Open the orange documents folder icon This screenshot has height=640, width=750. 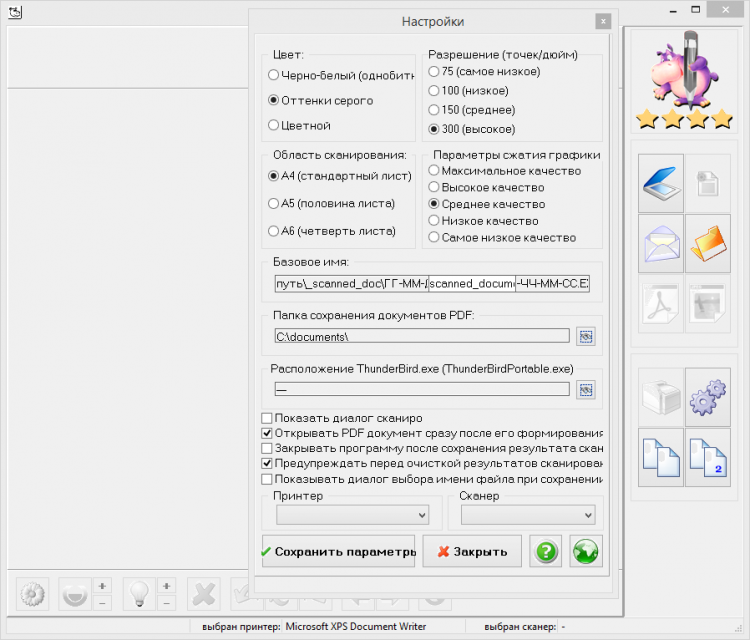coord(707,243)
